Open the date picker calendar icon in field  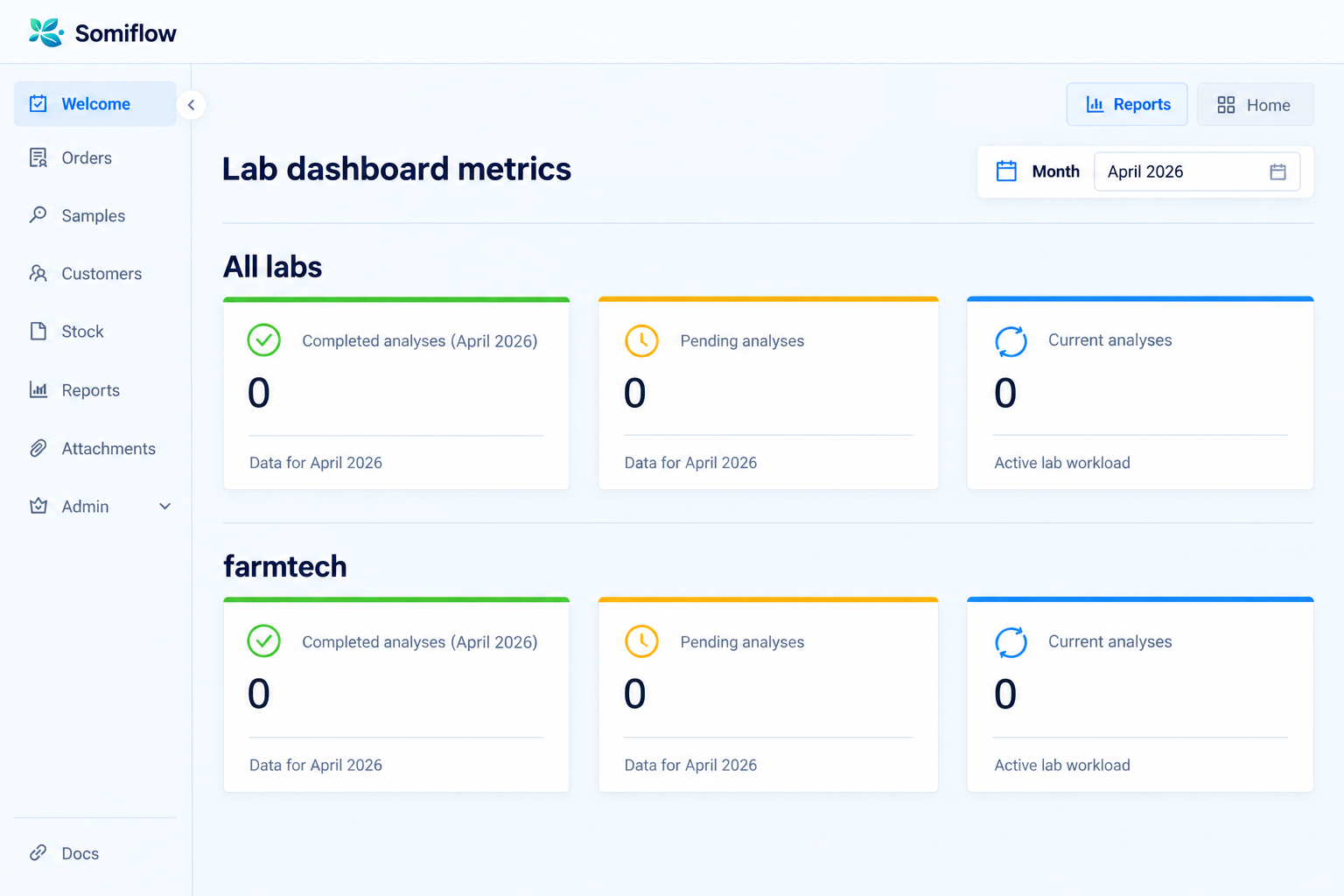pos(1277,171)
